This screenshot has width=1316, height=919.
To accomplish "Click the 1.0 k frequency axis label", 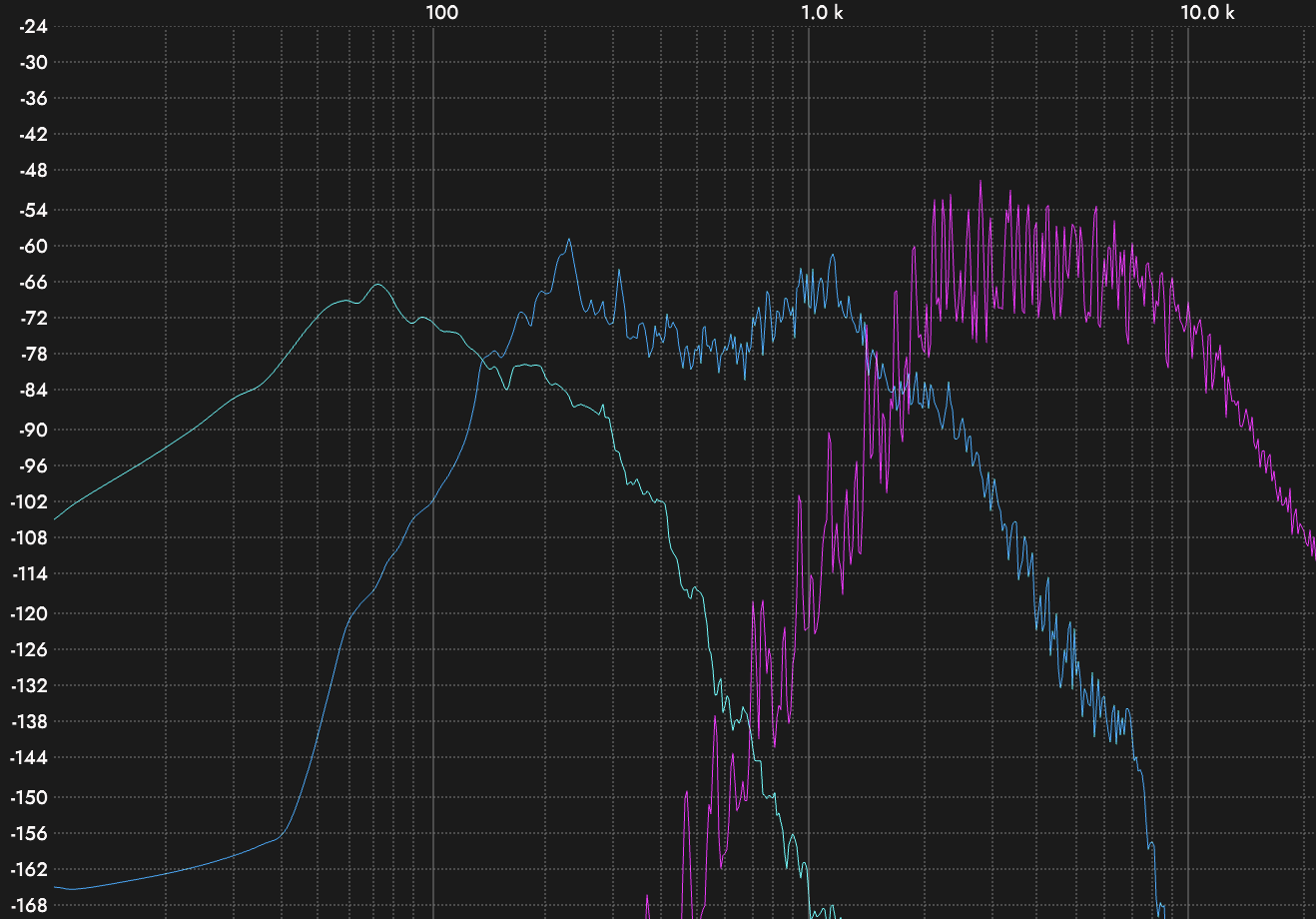I will click(822, 12).
